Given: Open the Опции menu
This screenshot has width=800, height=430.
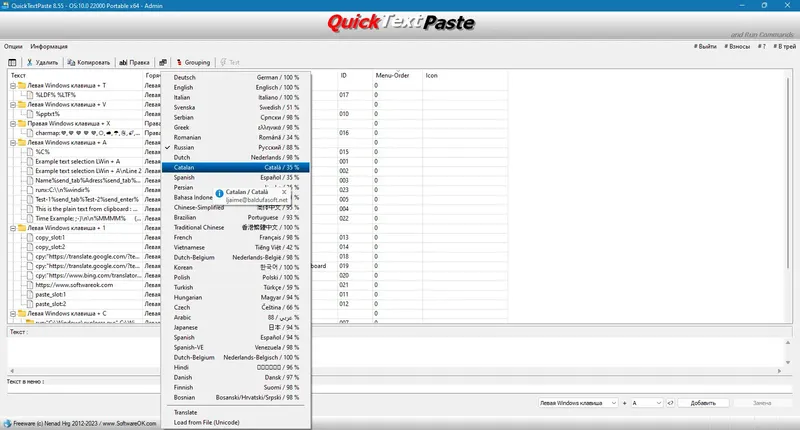Looking at the screenshot, I should (x=13, y=46).
